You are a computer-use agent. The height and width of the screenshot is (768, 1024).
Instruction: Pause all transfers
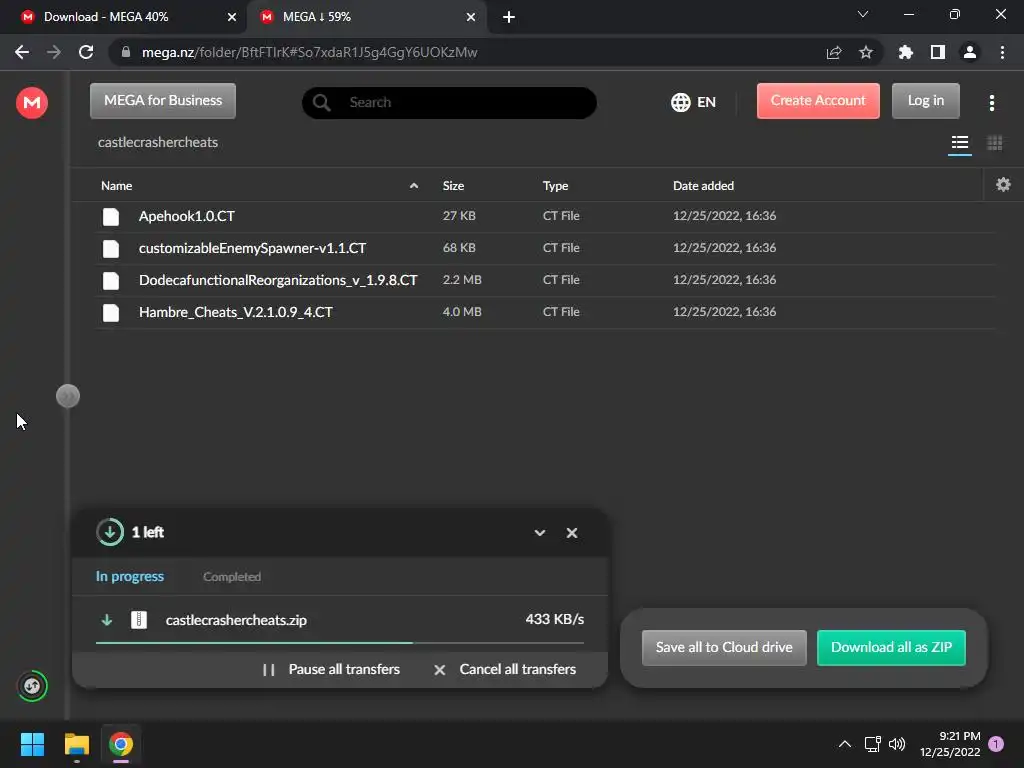330,669
